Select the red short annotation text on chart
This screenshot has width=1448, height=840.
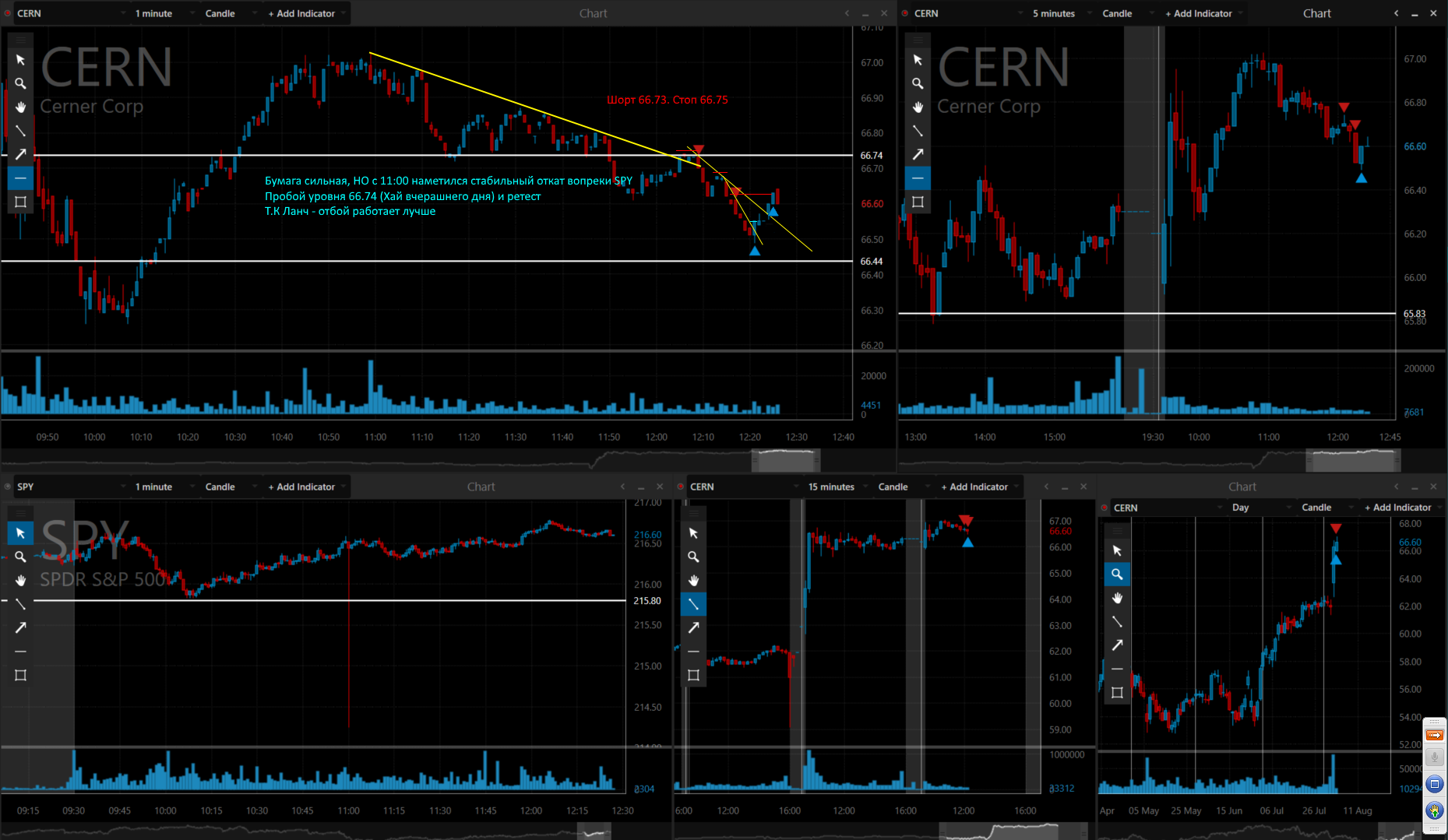[x=667, y=100]
